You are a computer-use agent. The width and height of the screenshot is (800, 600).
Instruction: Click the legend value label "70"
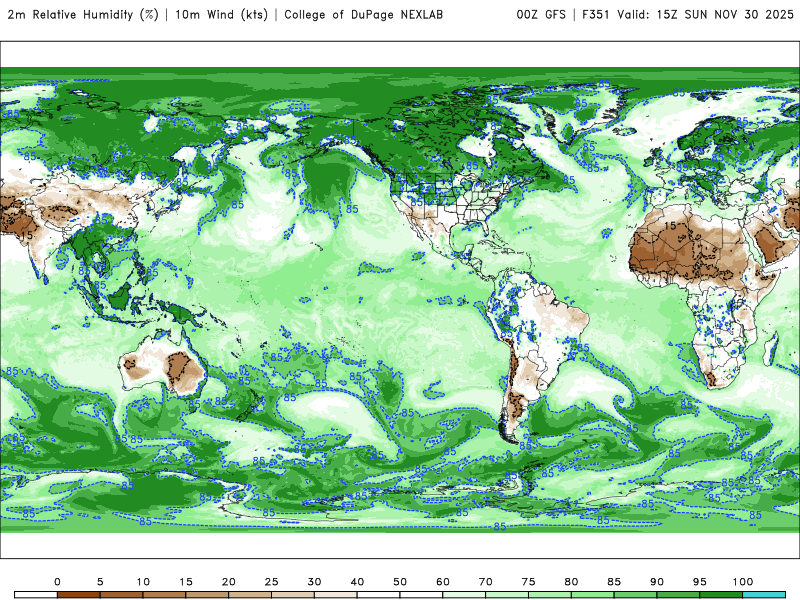(486, 582)
